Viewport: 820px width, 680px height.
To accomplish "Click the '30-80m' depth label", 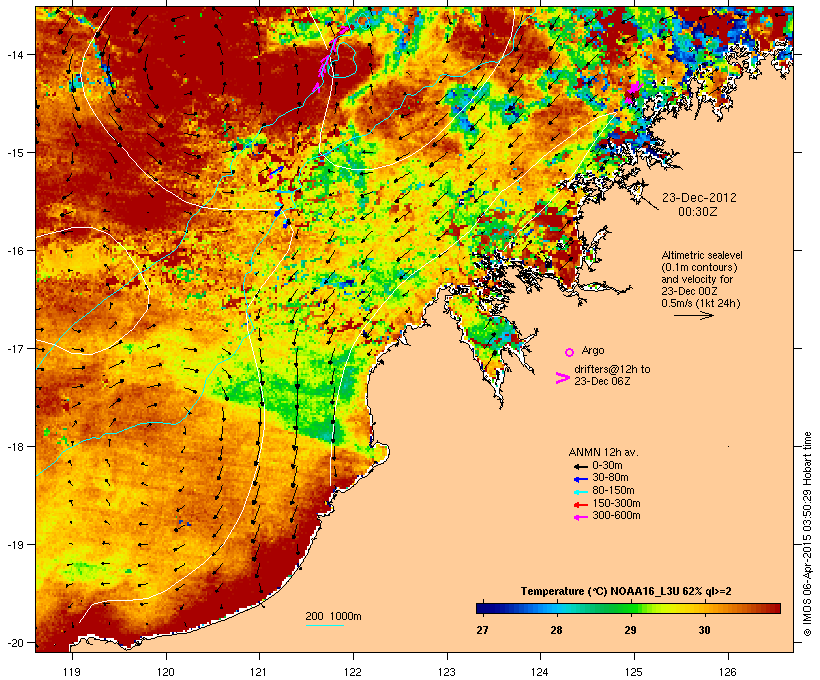I will coord(610,478).
